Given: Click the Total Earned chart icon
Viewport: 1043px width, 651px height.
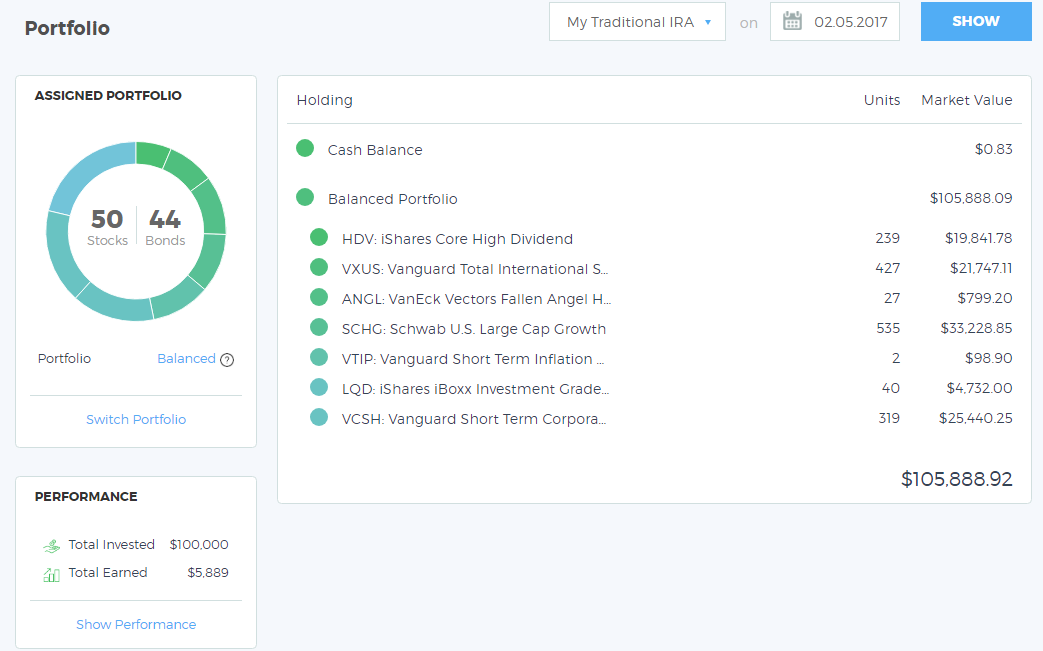Looking at the screenshot, I should pyautogui.click(x=51, y=574).
